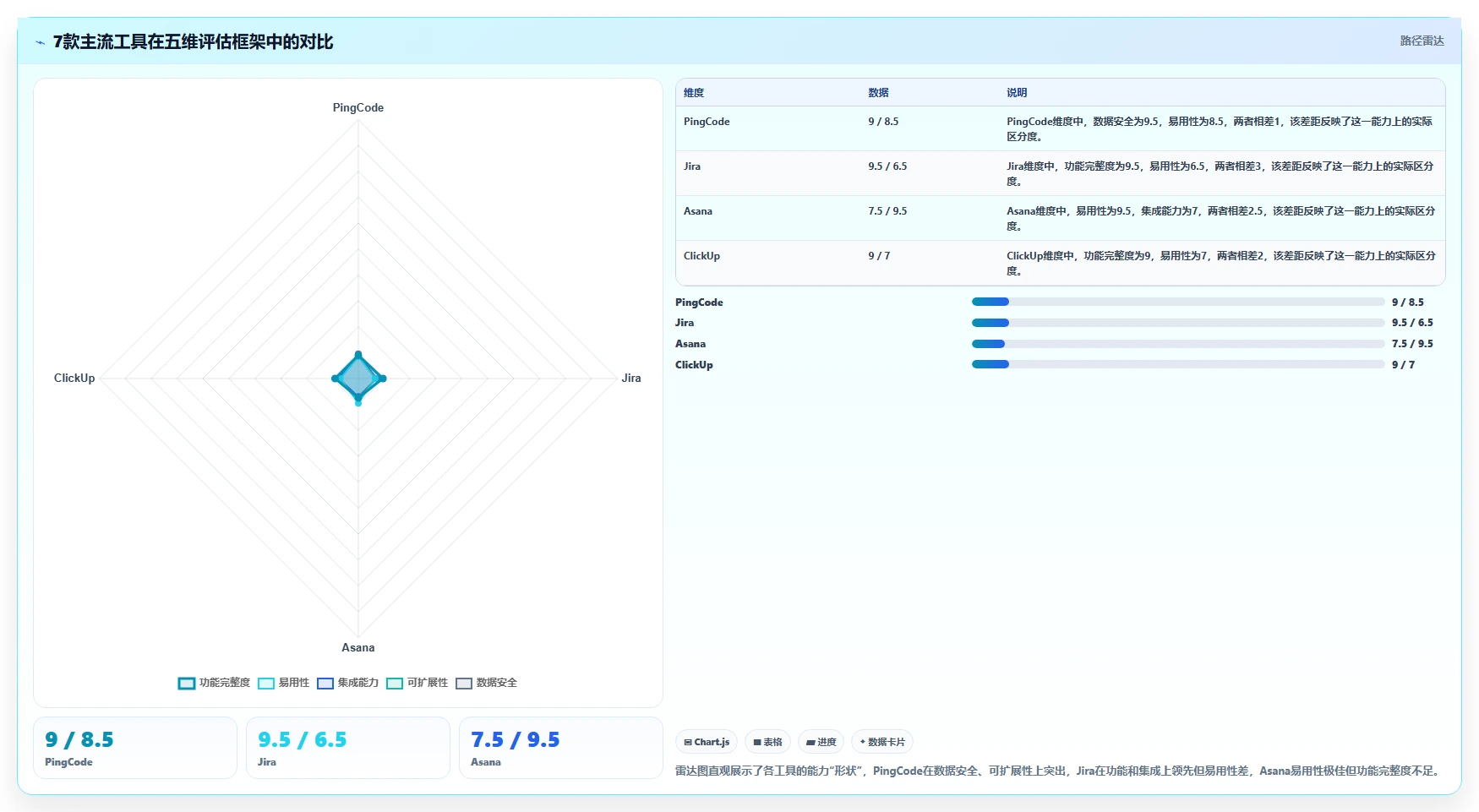Image resolution: width=1479 pixels, height=812 pixels.
Task: Open the Jira 9.5 / 6.5 data card
Action: click(x=348, y=748)
